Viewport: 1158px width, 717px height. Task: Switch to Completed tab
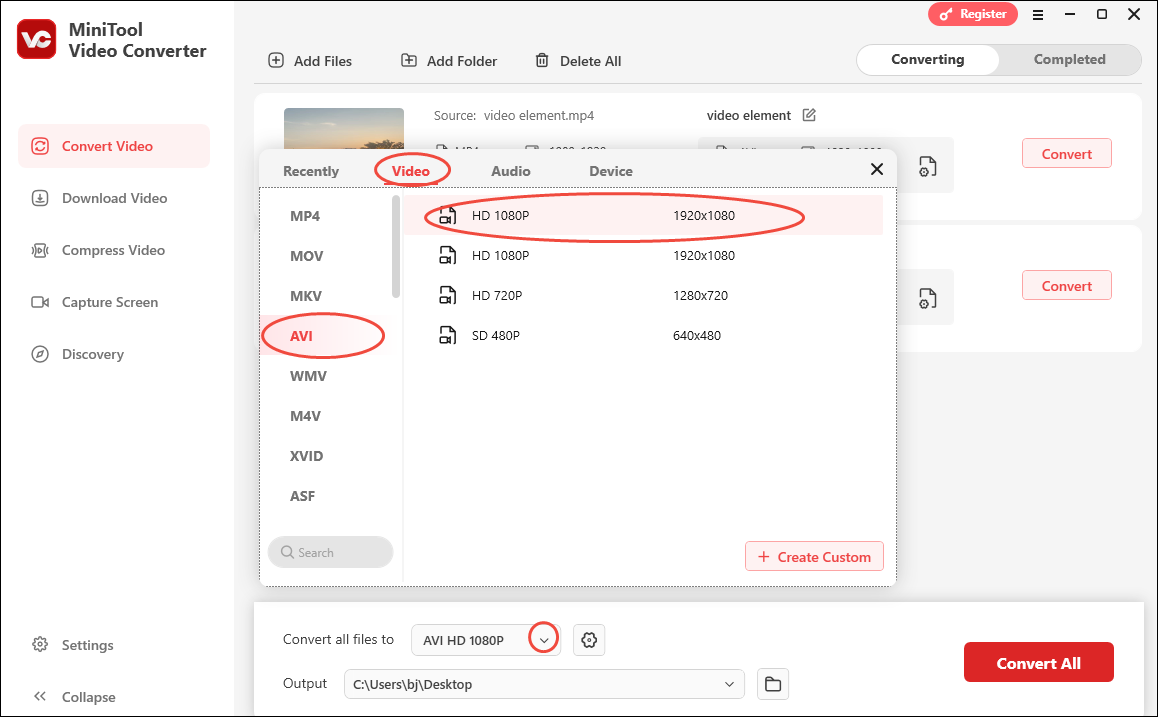[1069, 60]
